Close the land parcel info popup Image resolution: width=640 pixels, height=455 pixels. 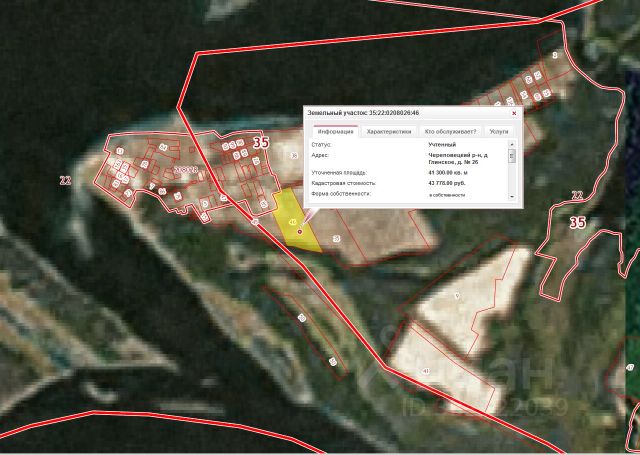(514, 113)
